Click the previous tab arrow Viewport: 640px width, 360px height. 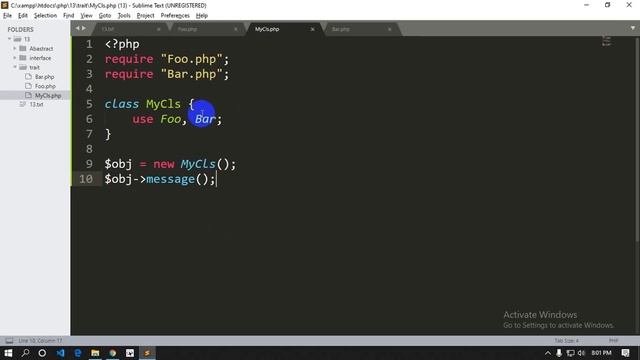pos(78,28)
